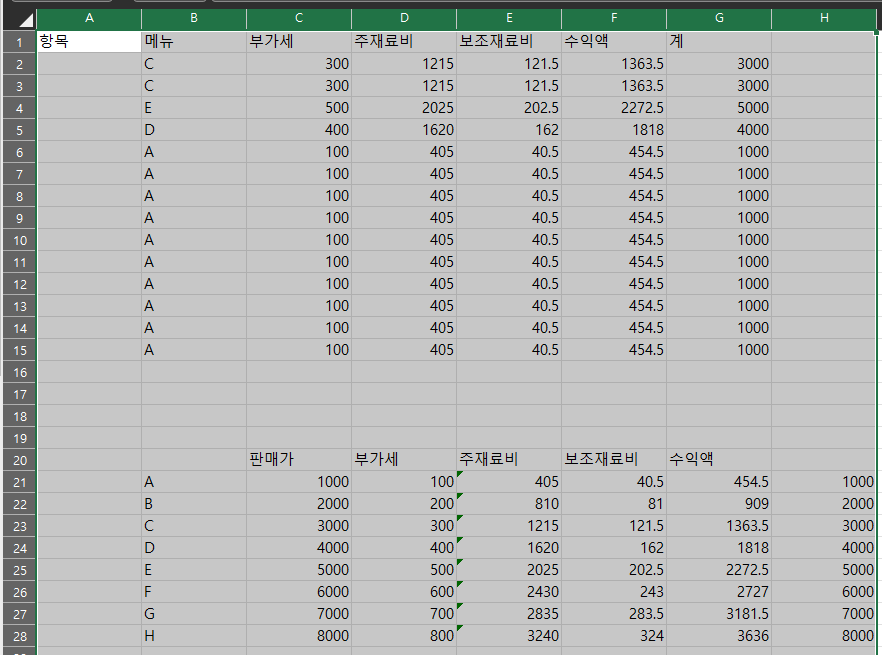Click cell B27 containing G
The height and width of the screenshot is (655, 882).
[194, 614]
